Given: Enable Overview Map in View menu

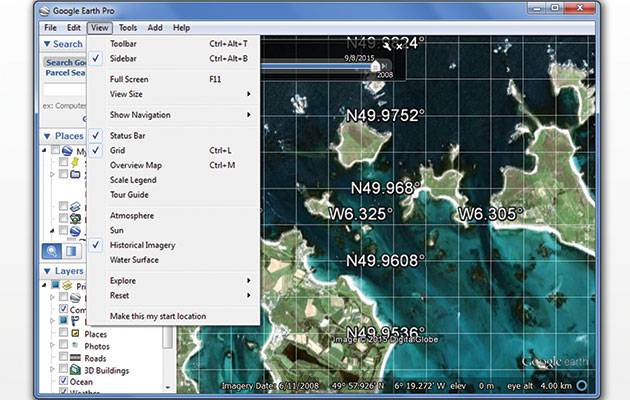Looking at the screenshot, I should [174, 165].
